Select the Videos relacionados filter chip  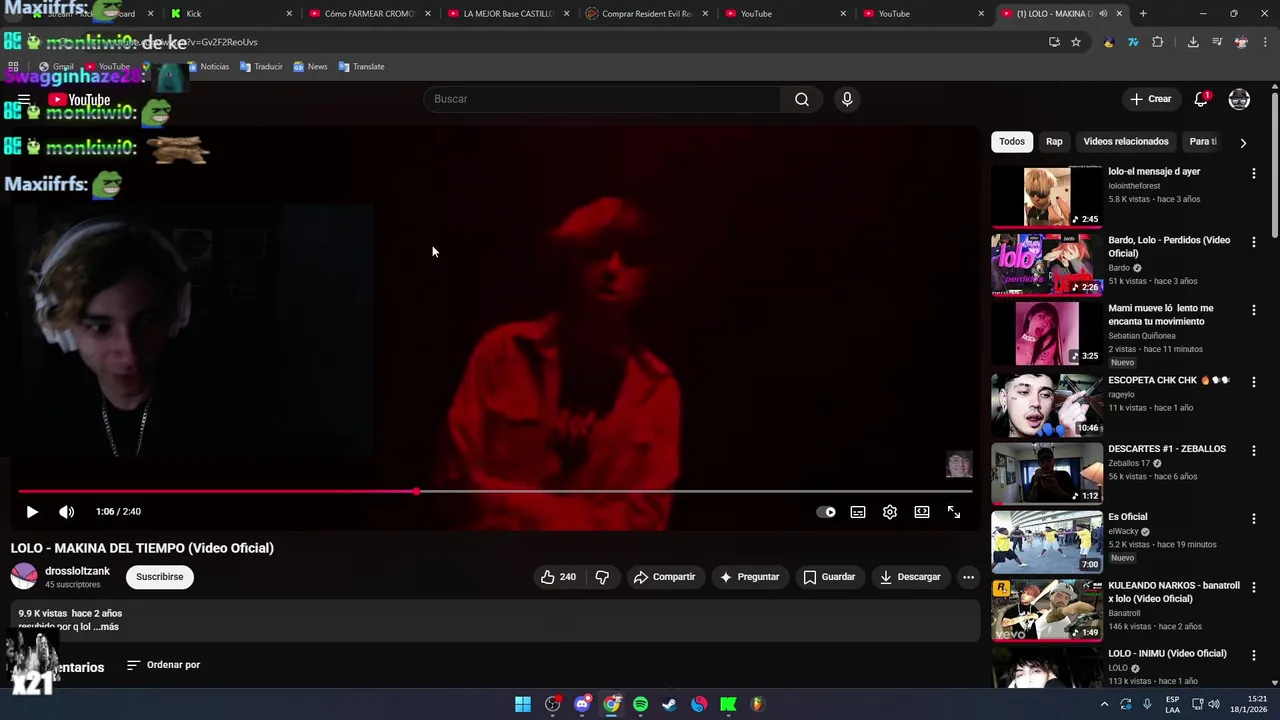pos(1126,142)
